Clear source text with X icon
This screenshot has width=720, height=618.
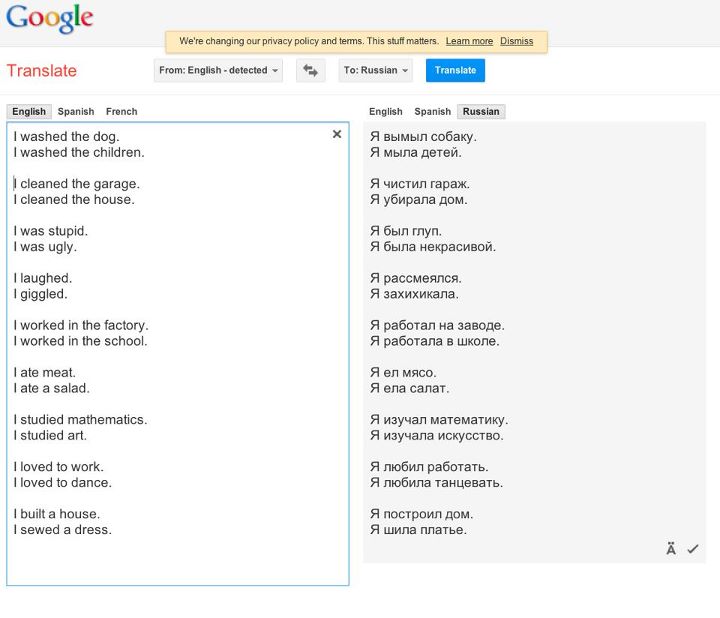(337, 134)
